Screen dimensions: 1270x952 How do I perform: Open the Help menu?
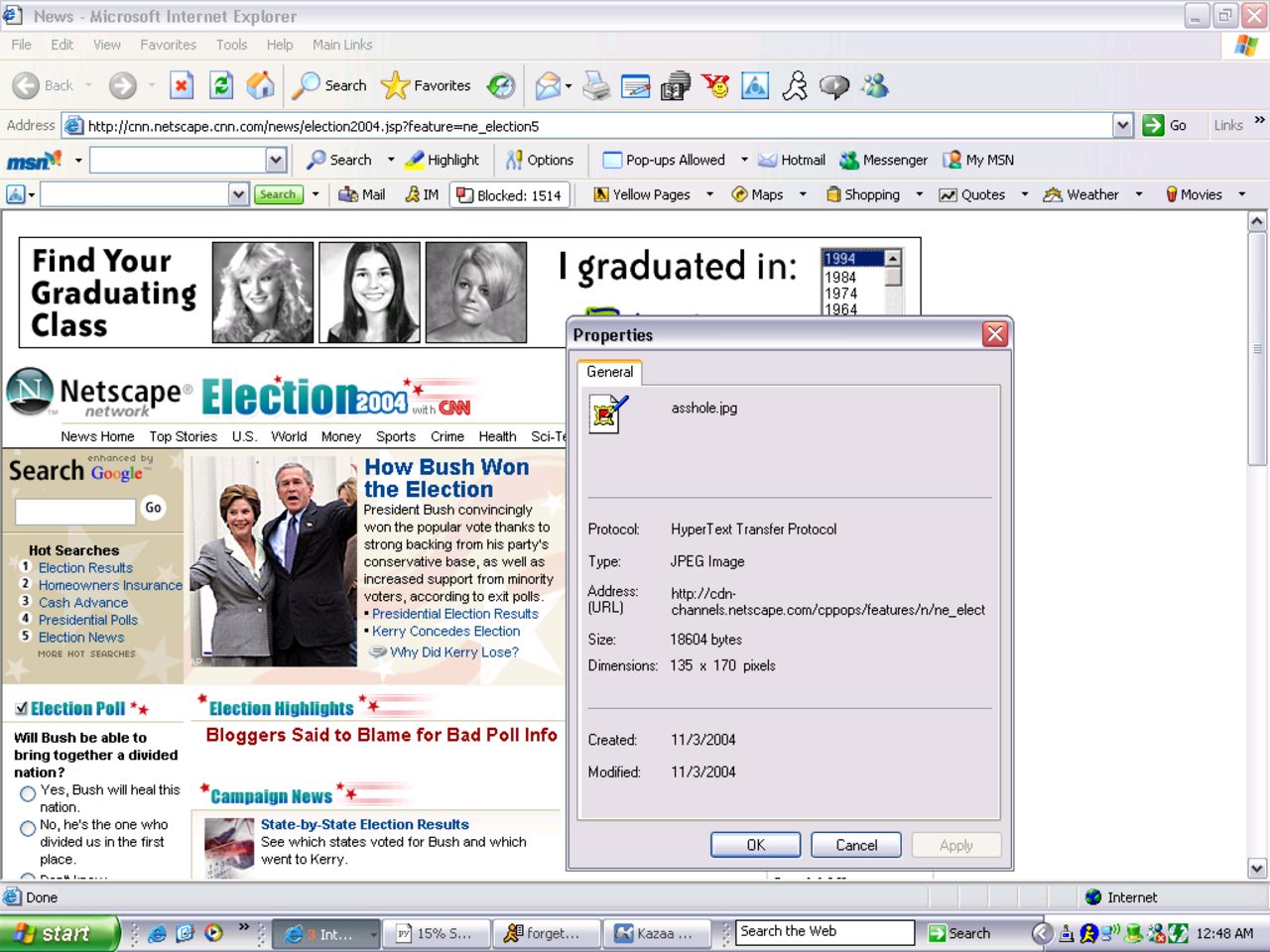pos(280,45)
